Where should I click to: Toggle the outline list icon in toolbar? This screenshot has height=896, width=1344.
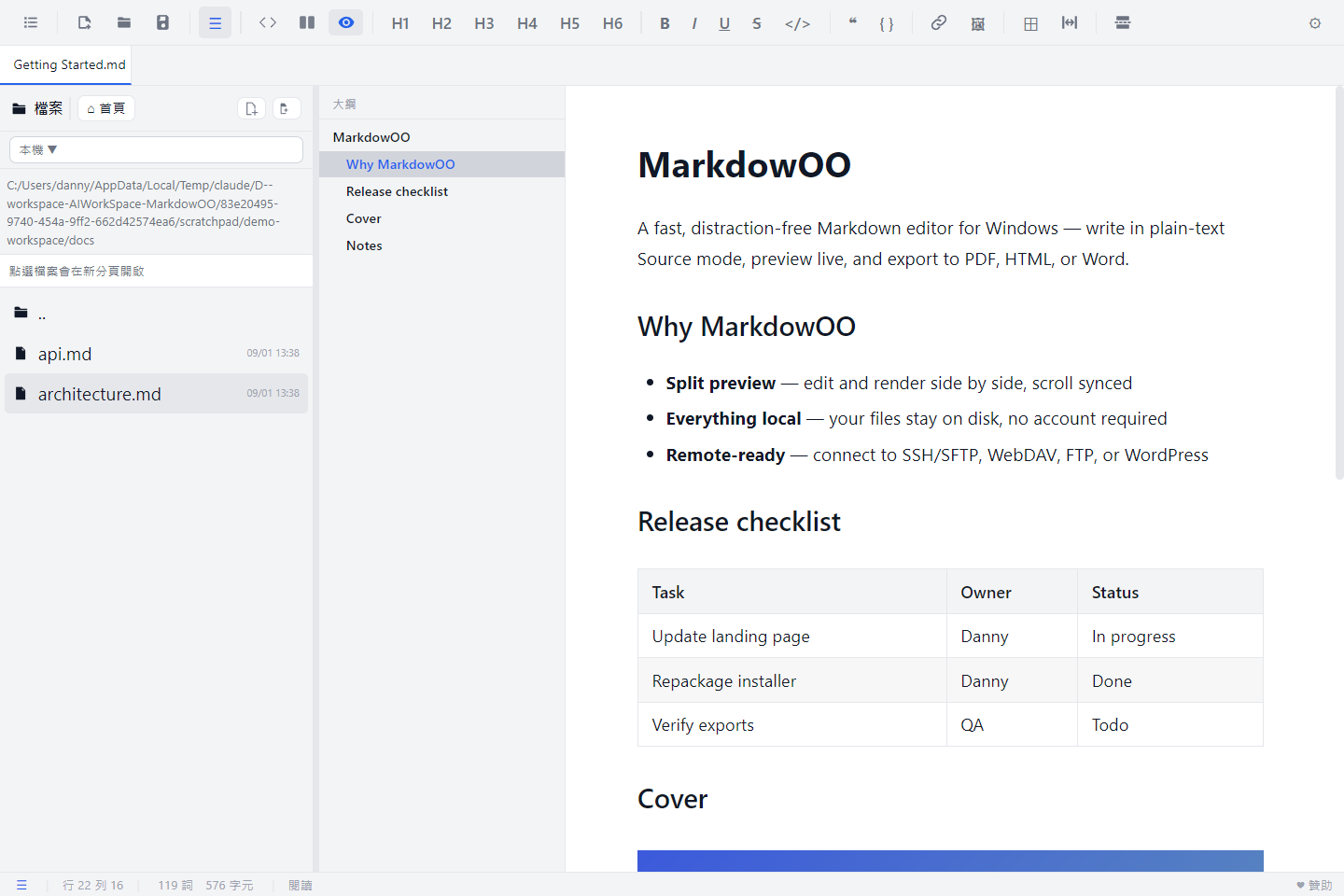pyautogui.click(x=31, y=23)
